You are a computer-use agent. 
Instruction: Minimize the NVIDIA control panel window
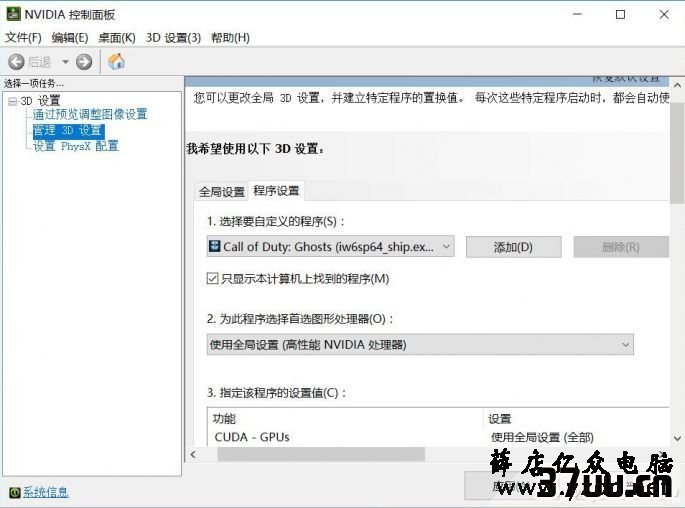pos(577,14)
